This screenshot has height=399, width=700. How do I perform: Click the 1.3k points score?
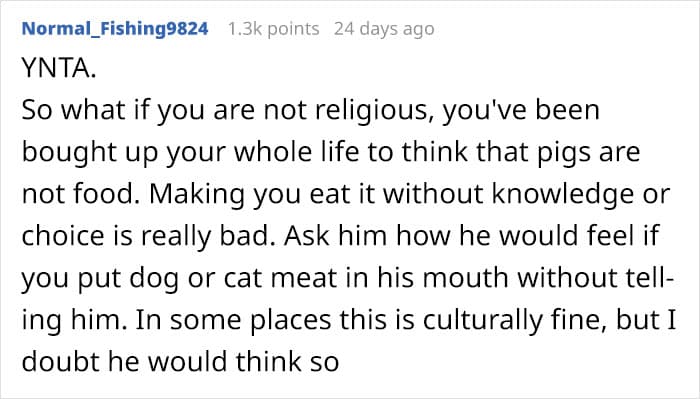pyautogui.click(x=273, y=29)
